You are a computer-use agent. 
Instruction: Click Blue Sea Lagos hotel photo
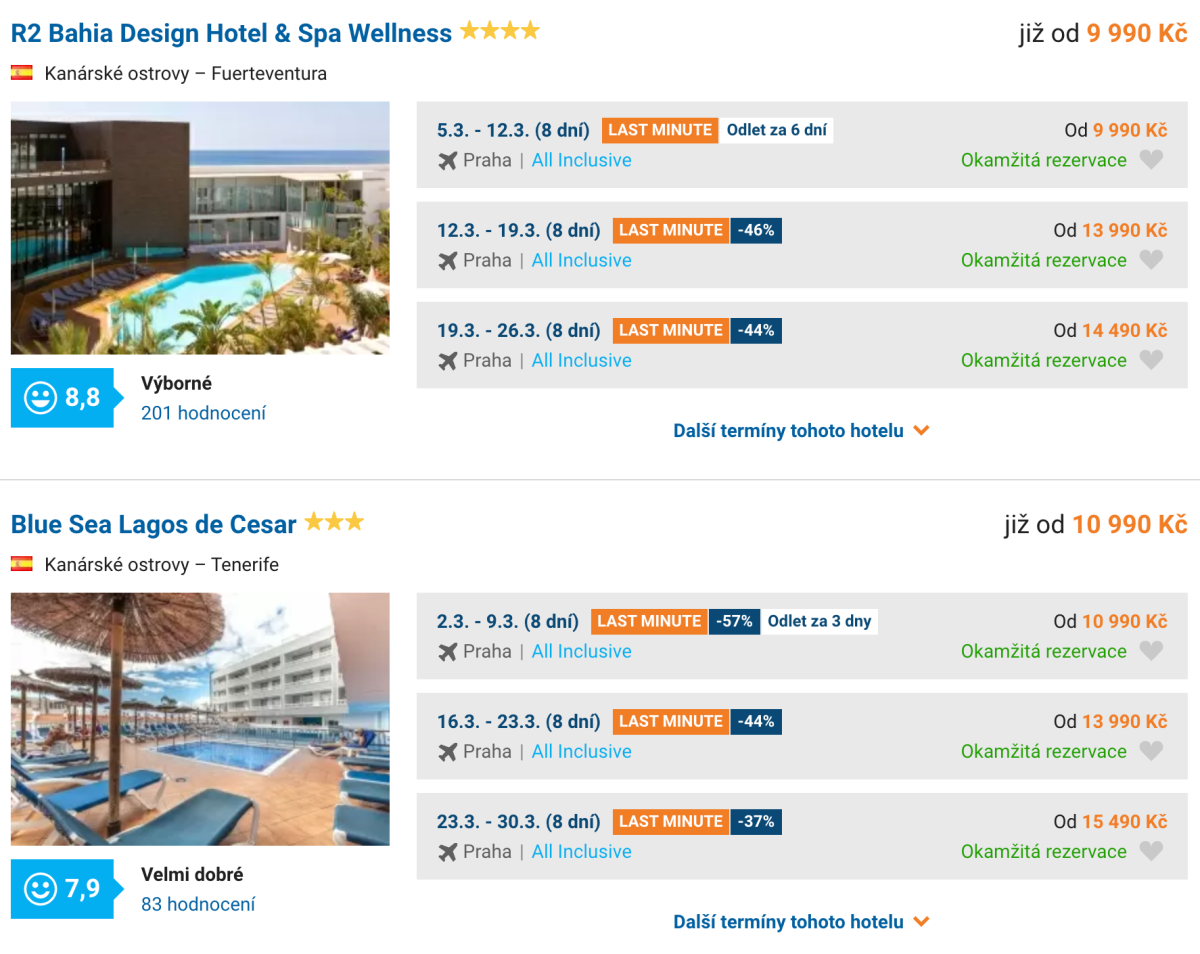pos(200,719)
